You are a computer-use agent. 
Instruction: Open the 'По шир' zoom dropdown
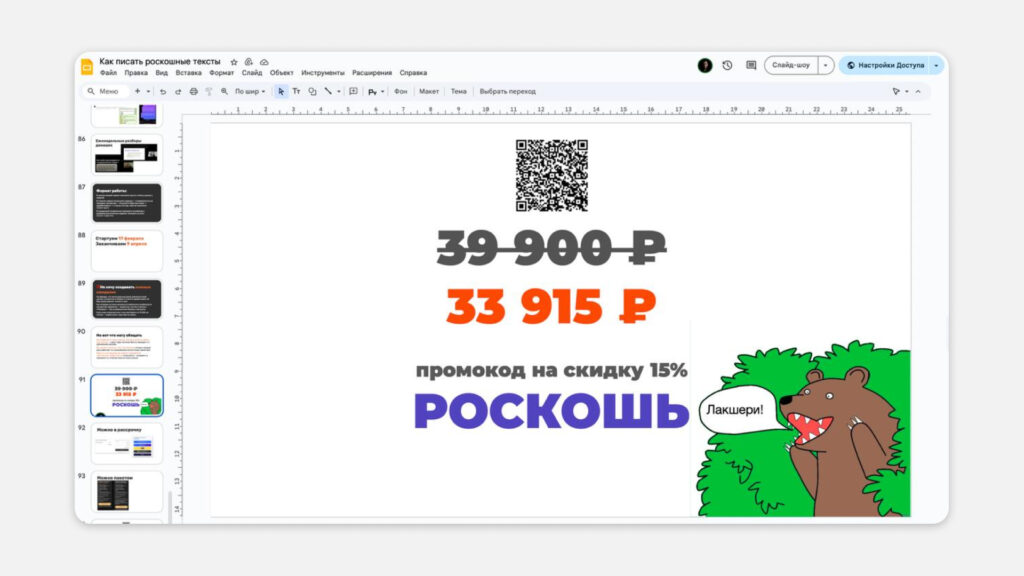point(250,91)
